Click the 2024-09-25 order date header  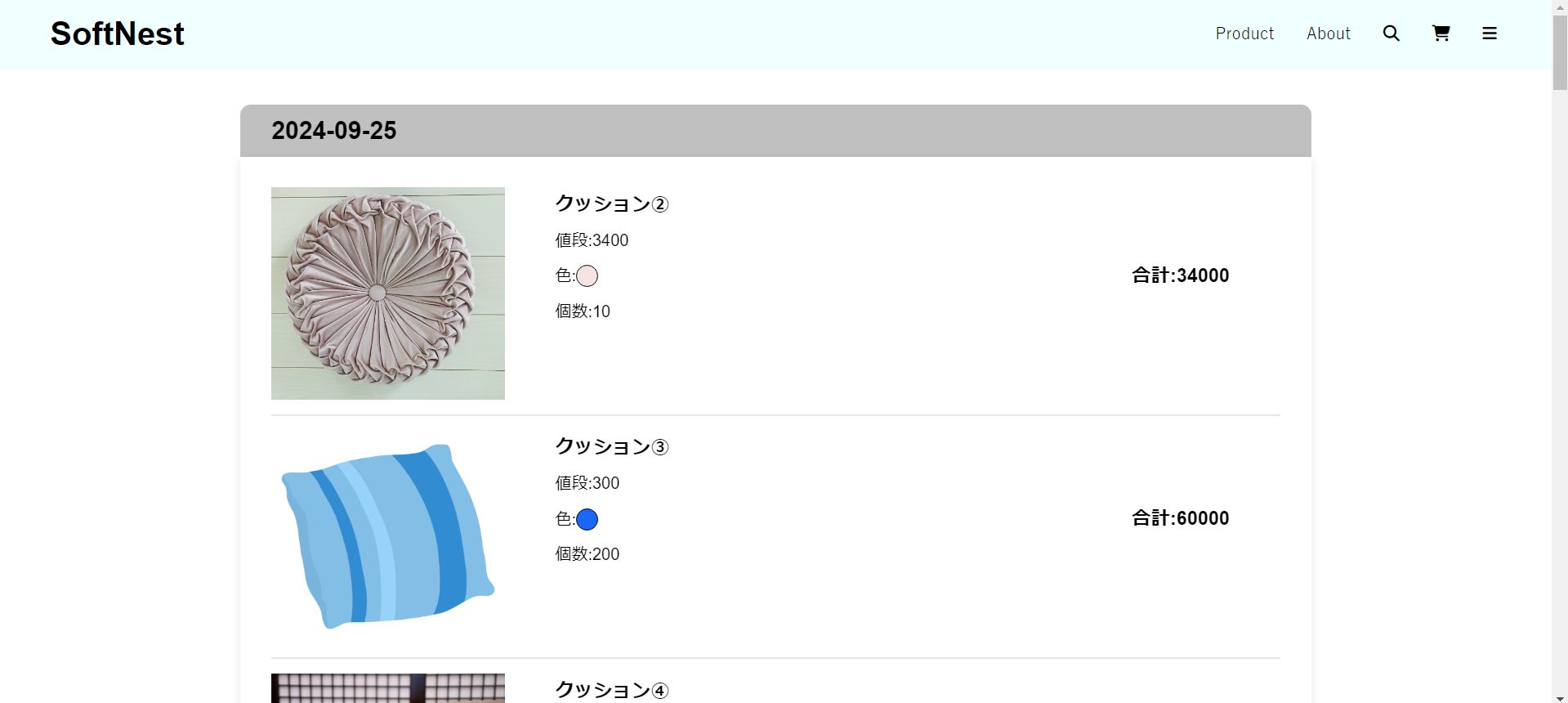(x=334, y=131)
